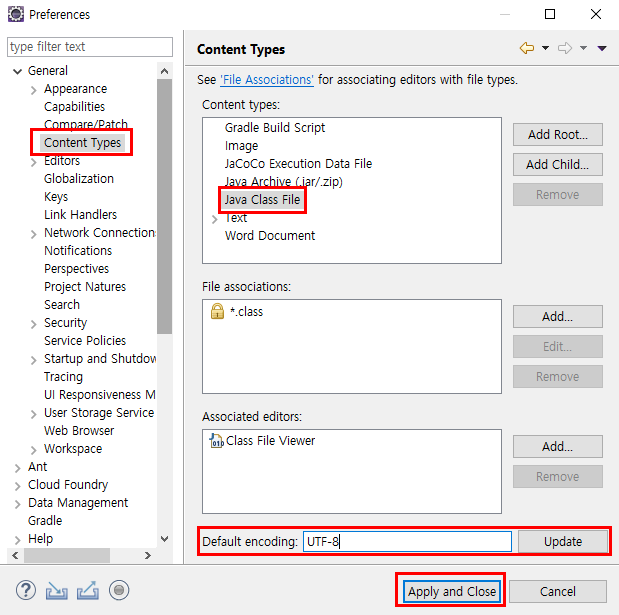
Task: Click the tree scrollbar up arrow
Action: pos(164,71)
